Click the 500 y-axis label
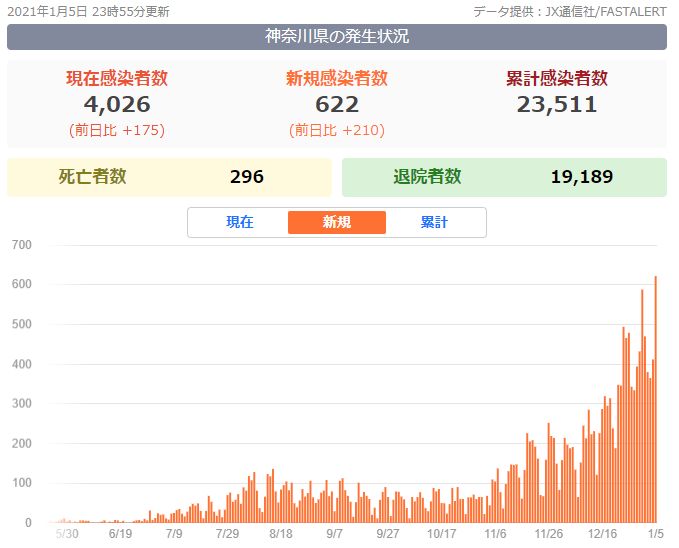Image resolution: width=679 pixels, height=548 pixels. pyautogui.click(x=22, y=324)
